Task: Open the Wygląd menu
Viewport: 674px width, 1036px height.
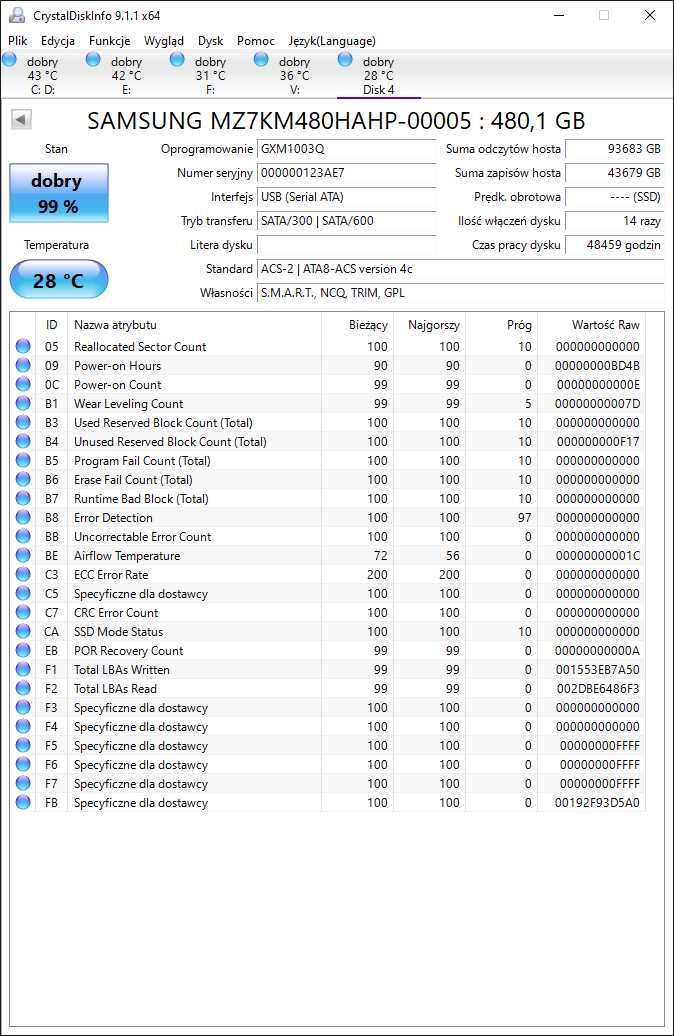Action: pos(164,41)
